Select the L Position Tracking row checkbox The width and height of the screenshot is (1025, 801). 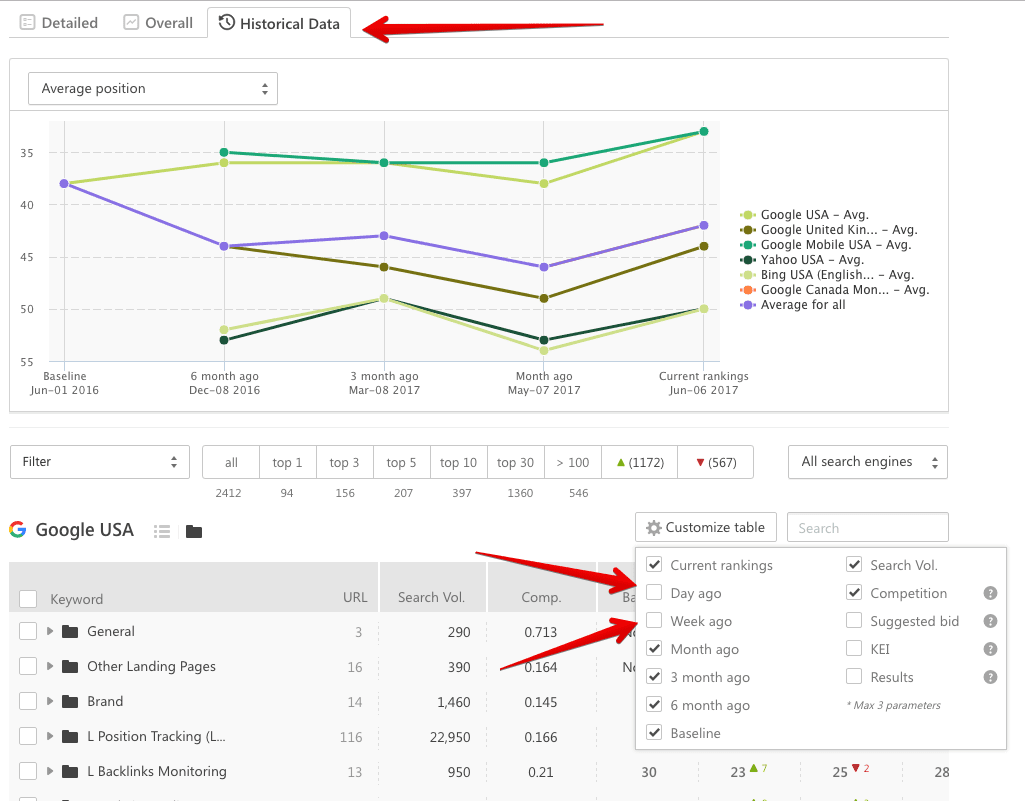pyautogui.click(x=28, y=736)
